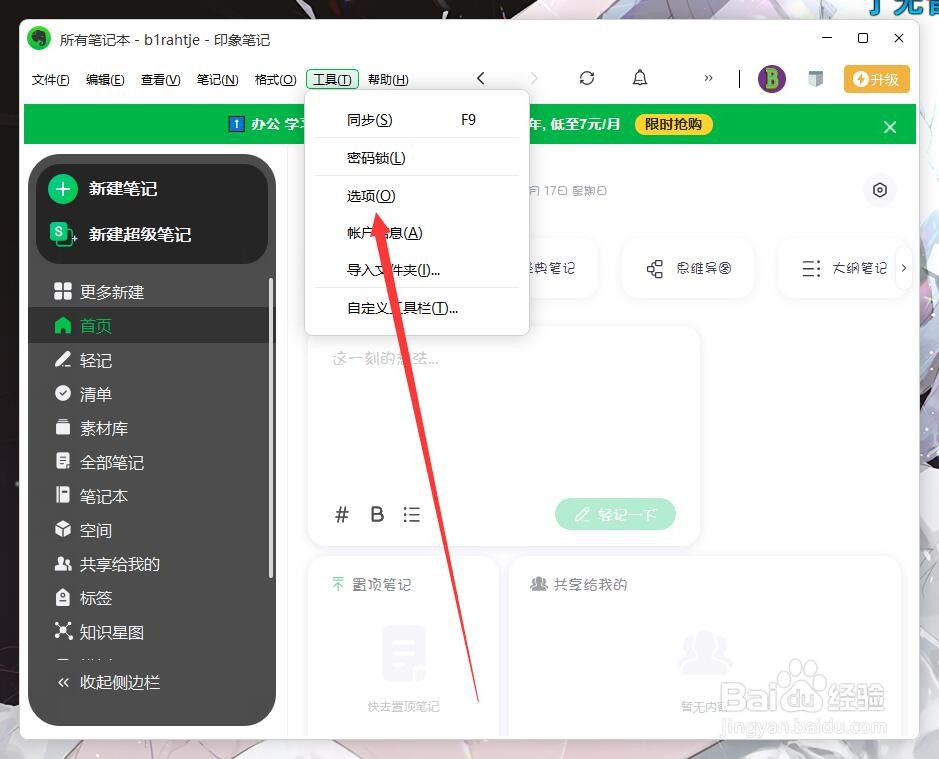Click the Evernote elephant logo in the title bar
The width and height of the screenshot is (939, 759).
(x=40, y=39)
